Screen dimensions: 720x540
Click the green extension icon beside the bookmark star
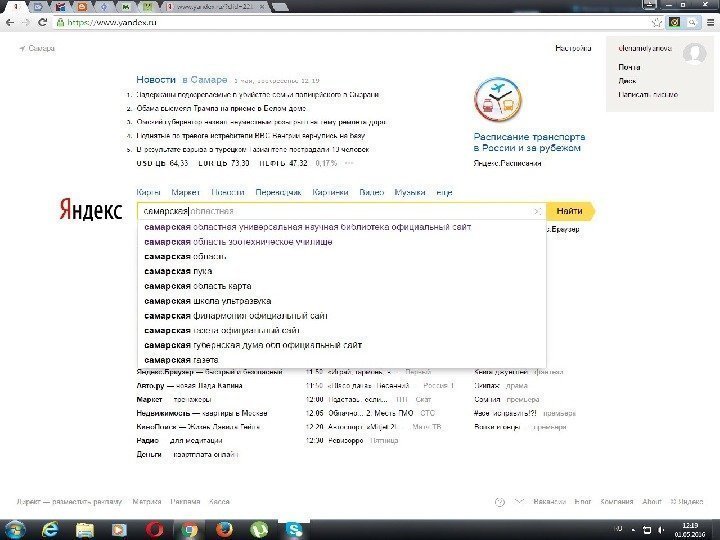tap(674, 22)
